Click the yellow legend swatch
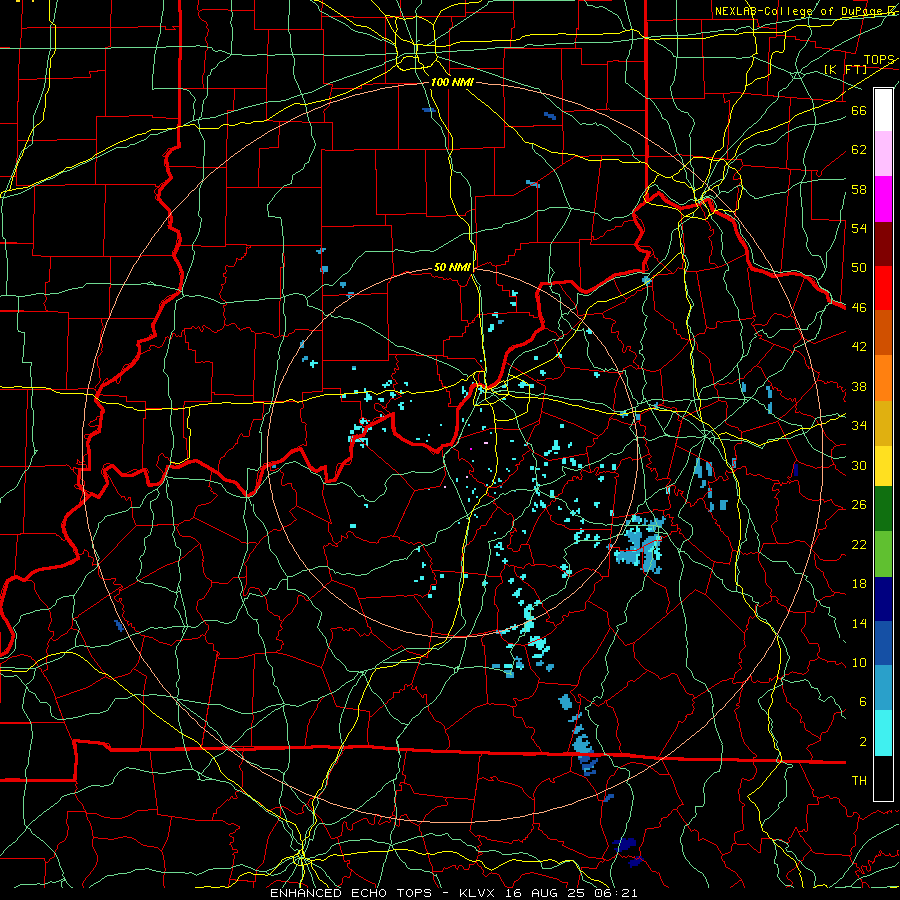This screenshot has height=900, width=900. [x=883, y=465]
